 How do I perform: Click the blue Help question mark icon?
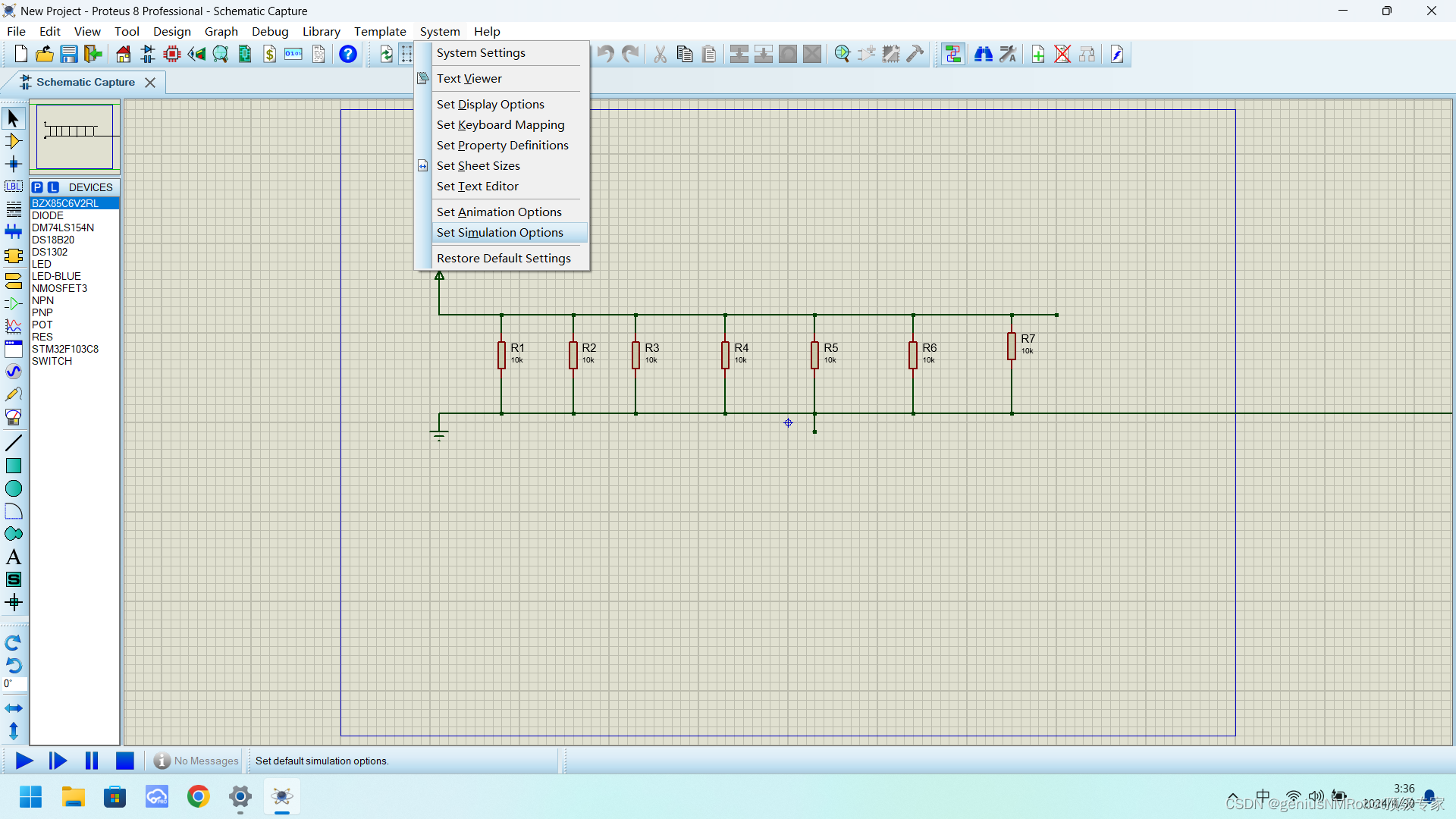click(x=348, y=54)
